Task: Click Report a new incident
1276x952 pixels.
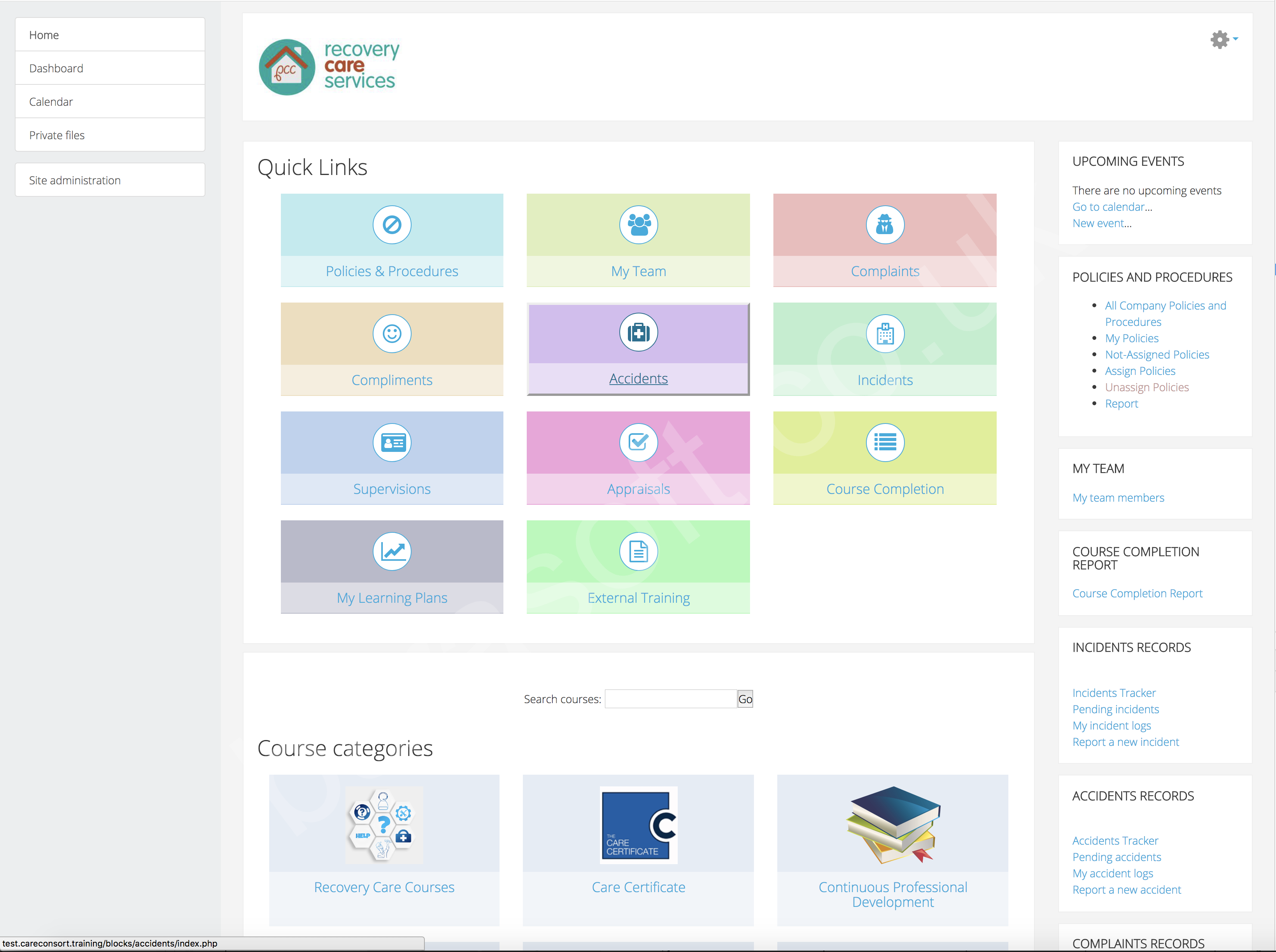Action: click(x=1125, y=742)
